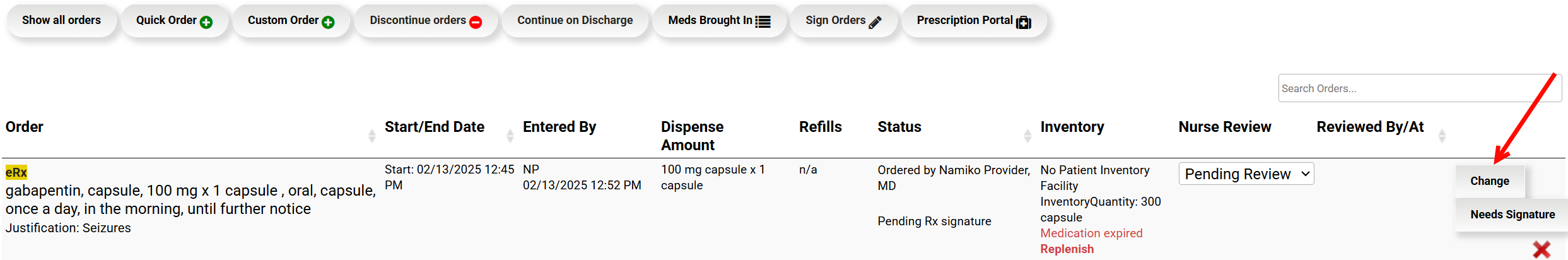
Task: Open Continue on Discharge
Action: [x=575, y=20]
